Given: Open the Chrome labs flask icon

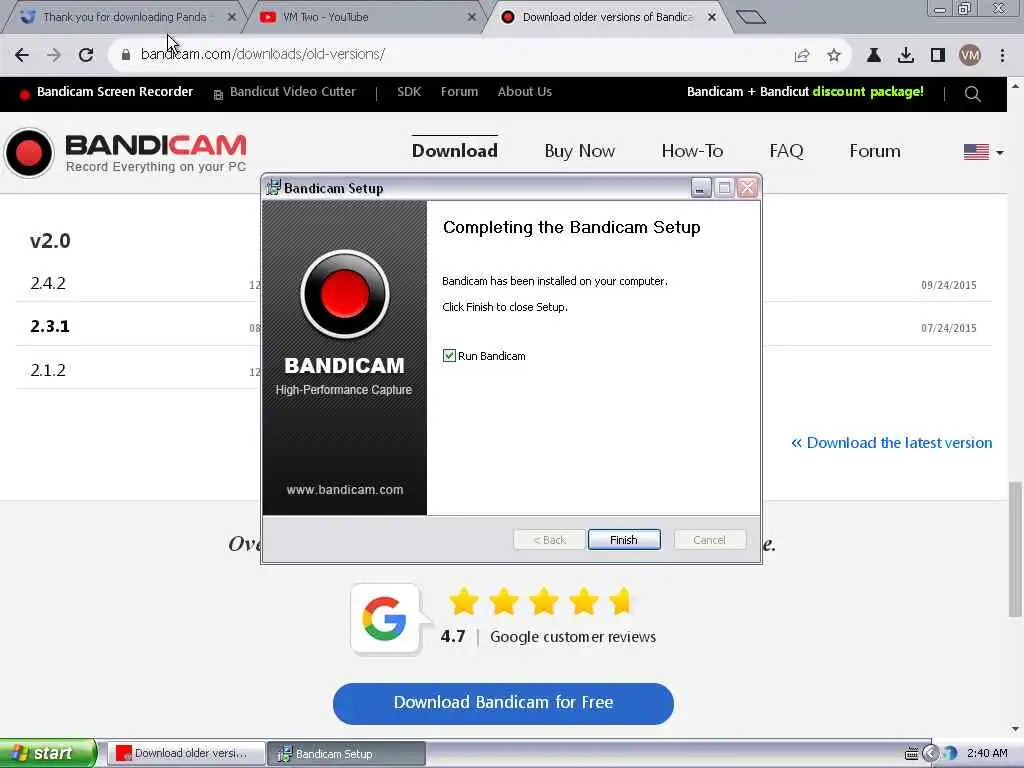Looking at the screenshot, I should click(874, 55).
